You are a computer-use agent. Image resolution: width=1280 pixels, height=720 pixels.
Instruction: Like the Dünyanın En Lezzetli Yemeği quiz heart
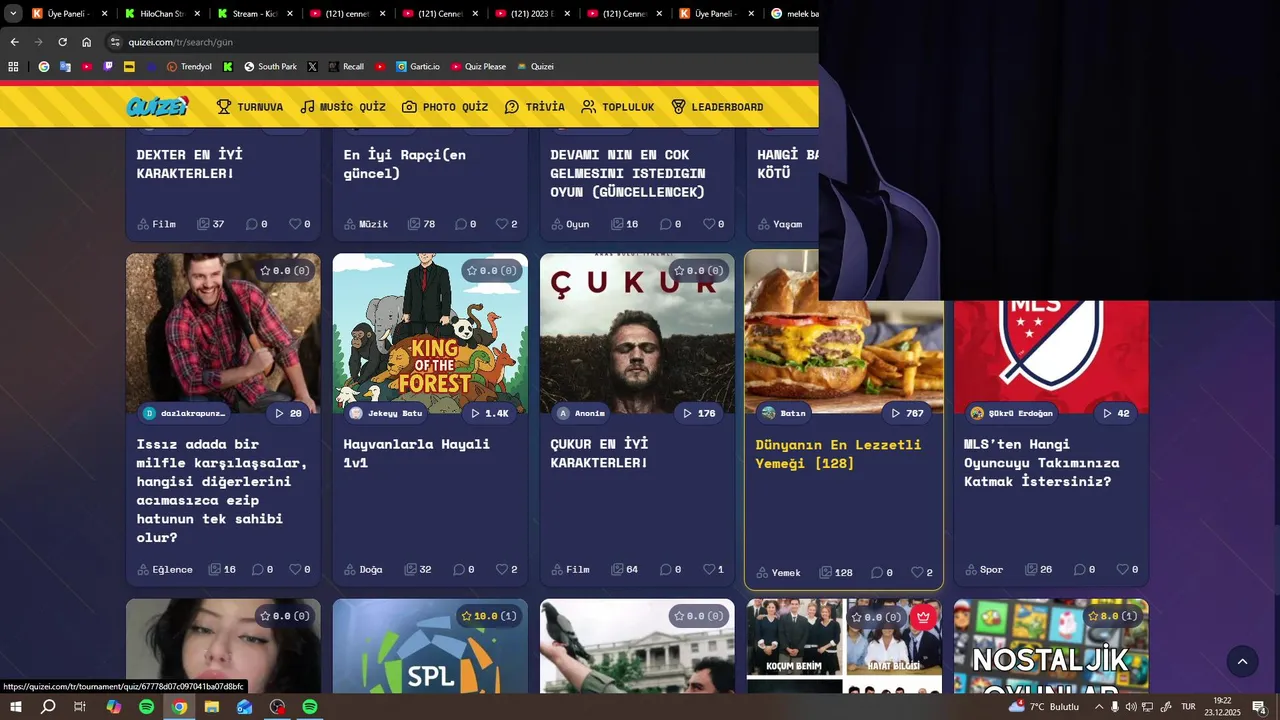tap(917, 572)
